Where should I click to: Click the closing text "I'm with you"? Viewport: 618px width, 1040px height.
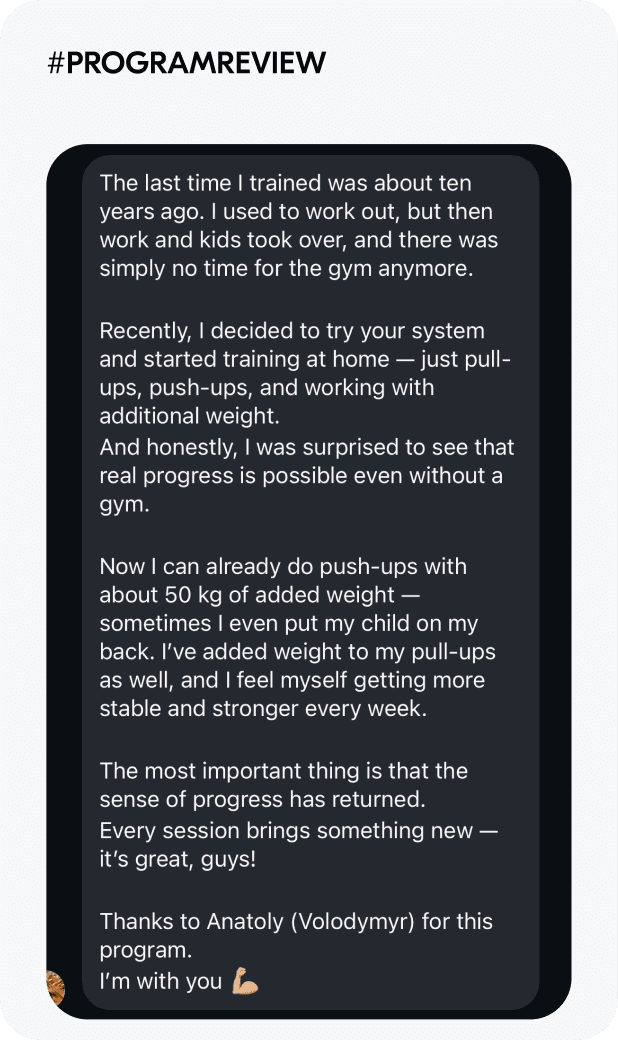point(160,982)
